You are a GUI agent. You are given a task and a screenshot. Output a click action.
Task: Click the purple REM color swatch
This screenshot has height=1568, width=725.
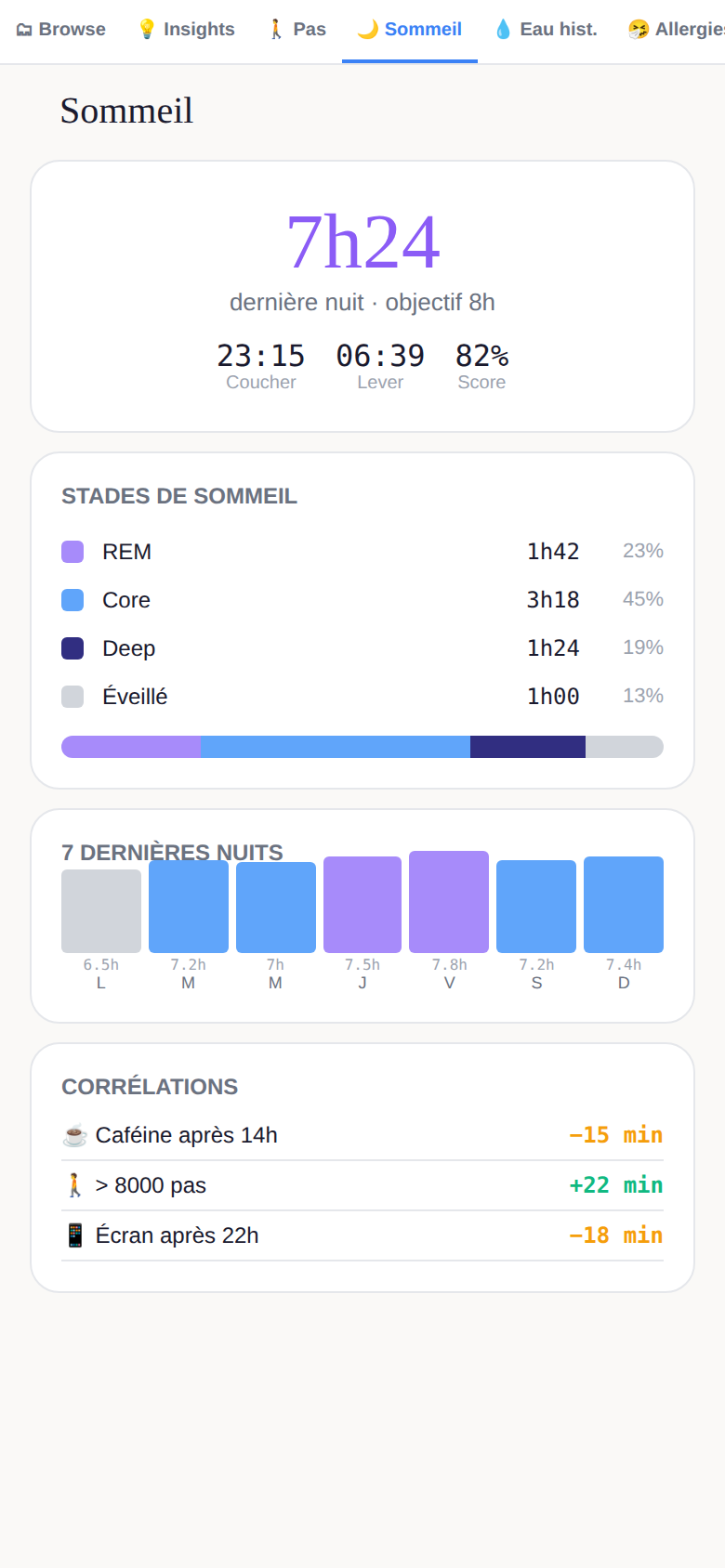[x=72, y=552]
